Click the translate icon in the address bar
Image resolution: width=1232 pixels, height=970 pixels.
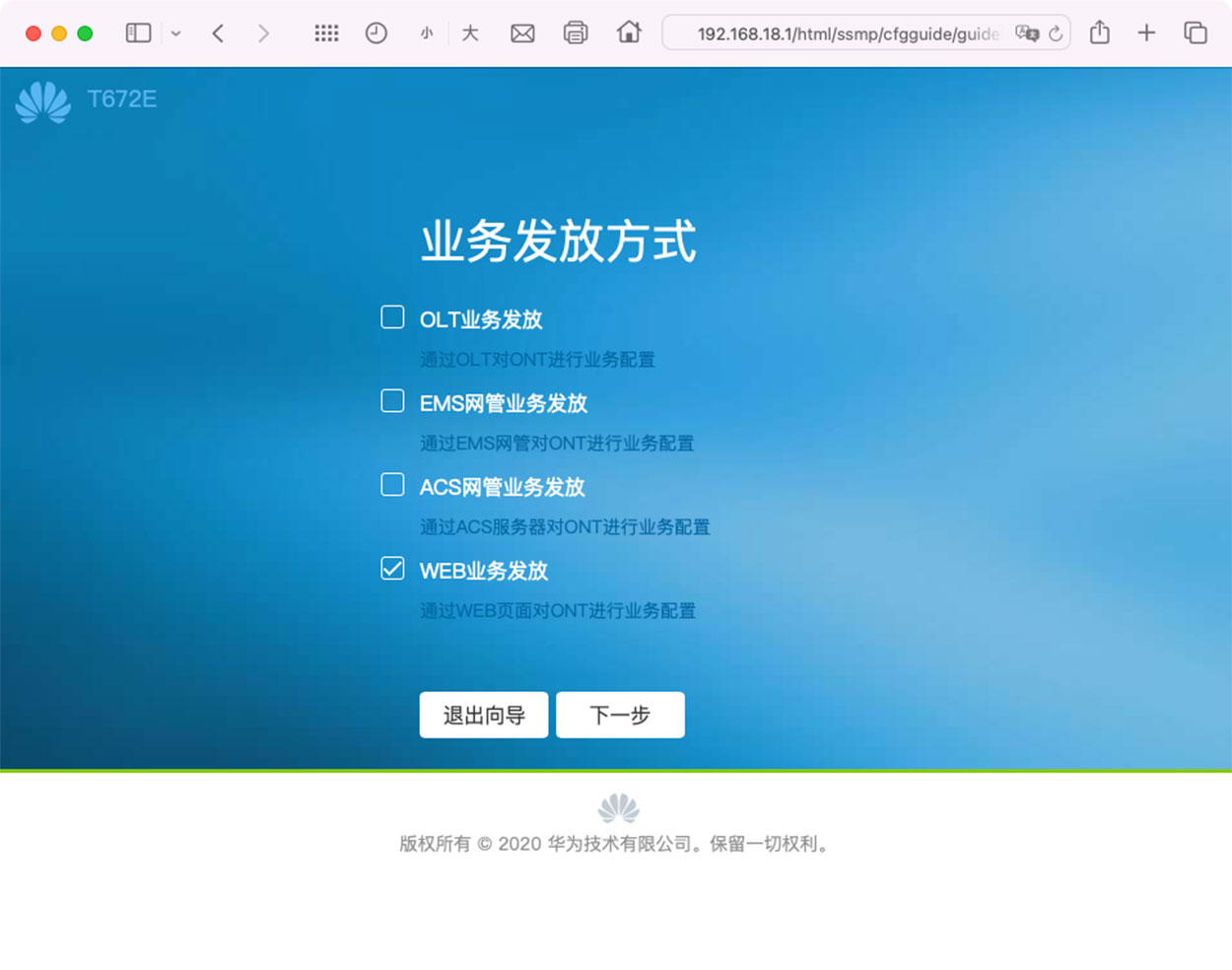tap(1028, 33)
